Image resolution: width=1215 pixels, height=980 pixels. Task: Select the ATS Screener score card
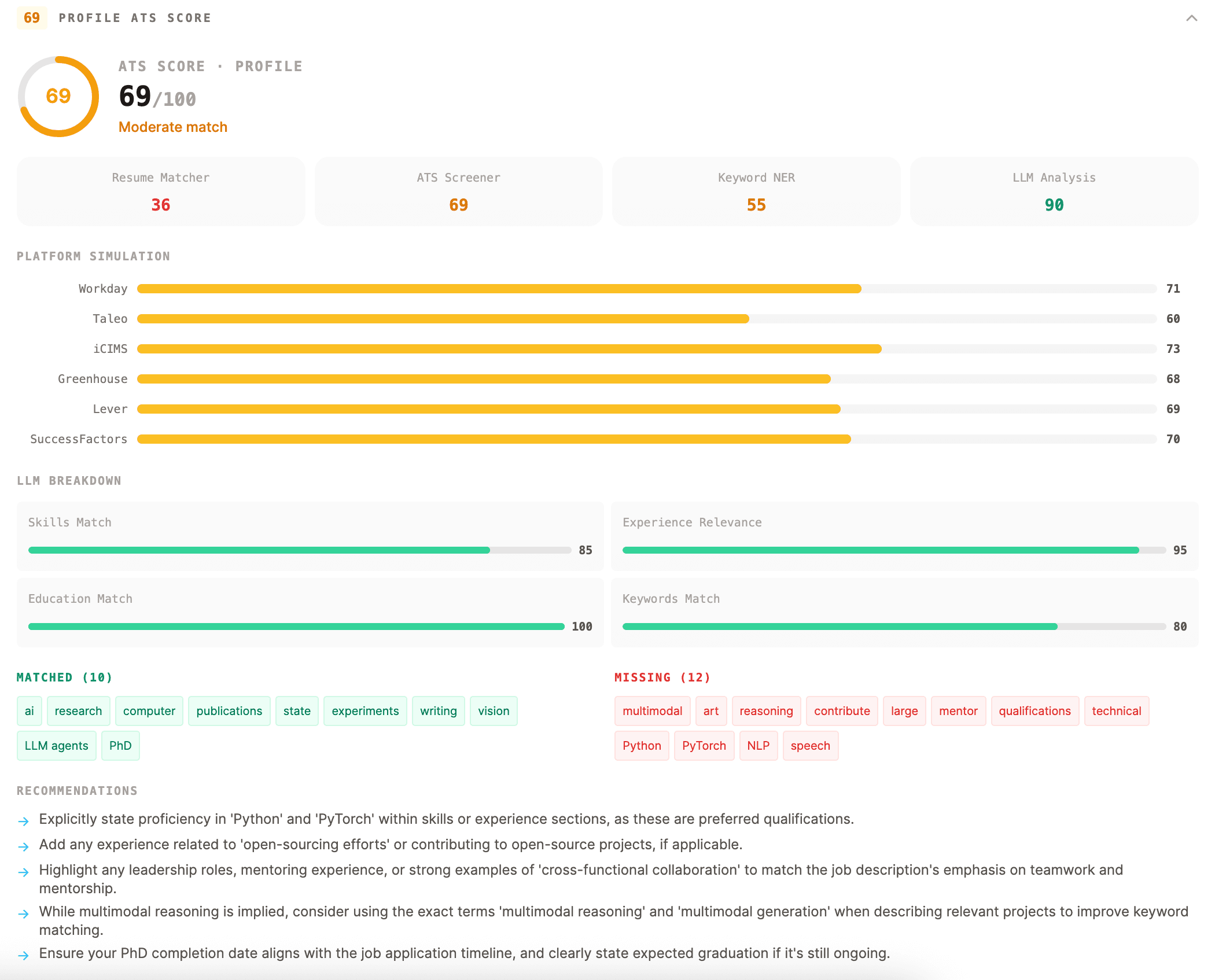pyautogui.click(x=458, y=191)
